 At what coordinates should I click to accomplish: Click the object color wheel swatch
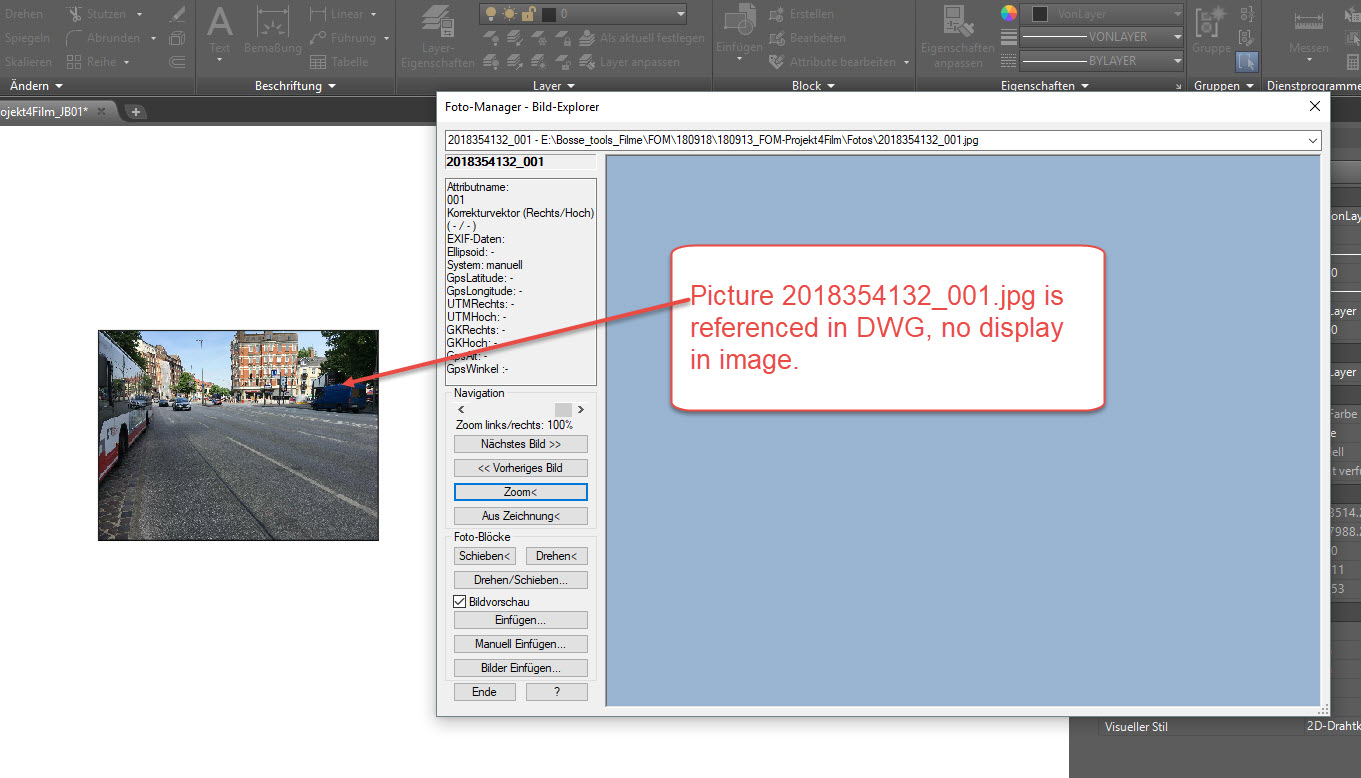(x=1009, y=13)
